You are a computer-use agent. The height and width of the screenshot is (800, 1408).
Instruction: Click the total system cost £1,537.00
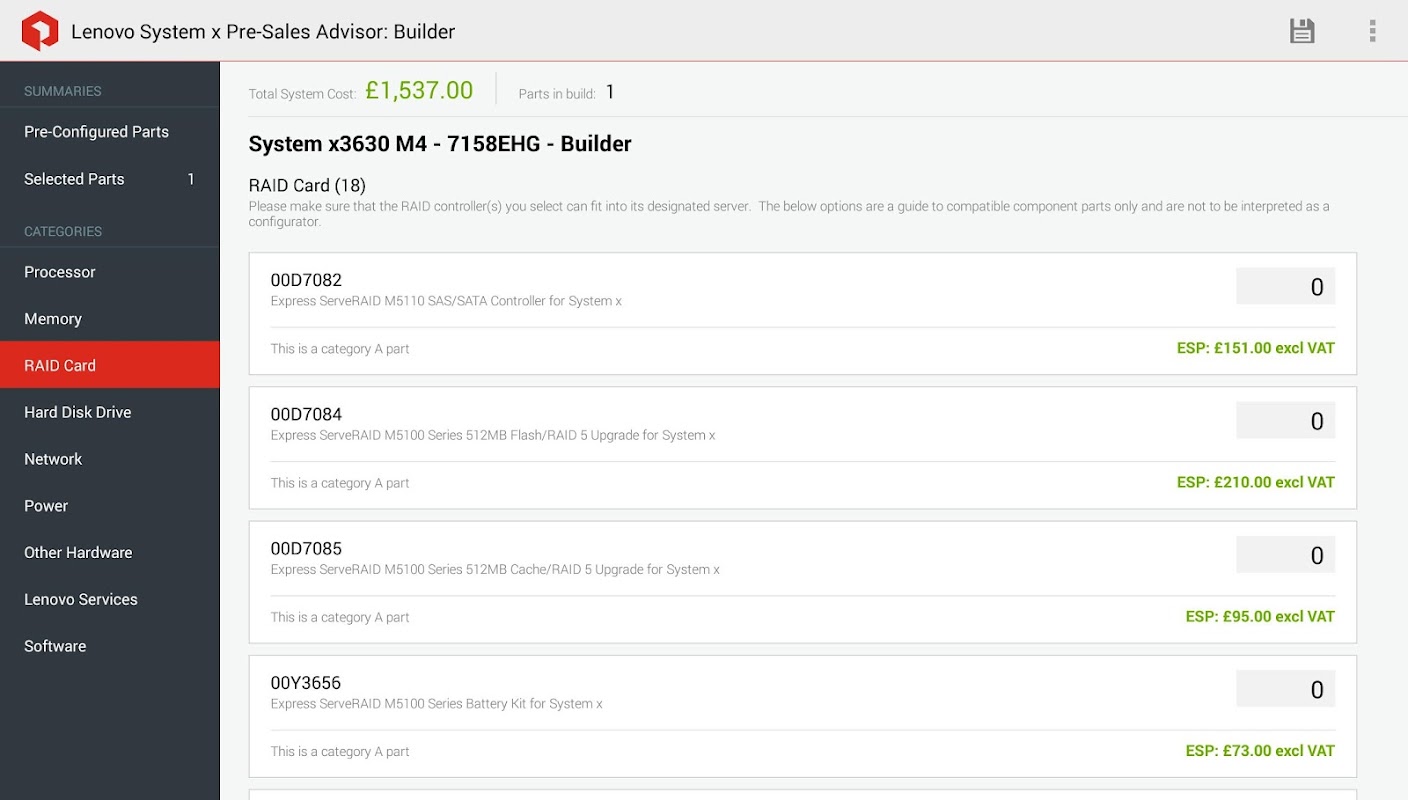pyautogui.click(x=419, y=90)
